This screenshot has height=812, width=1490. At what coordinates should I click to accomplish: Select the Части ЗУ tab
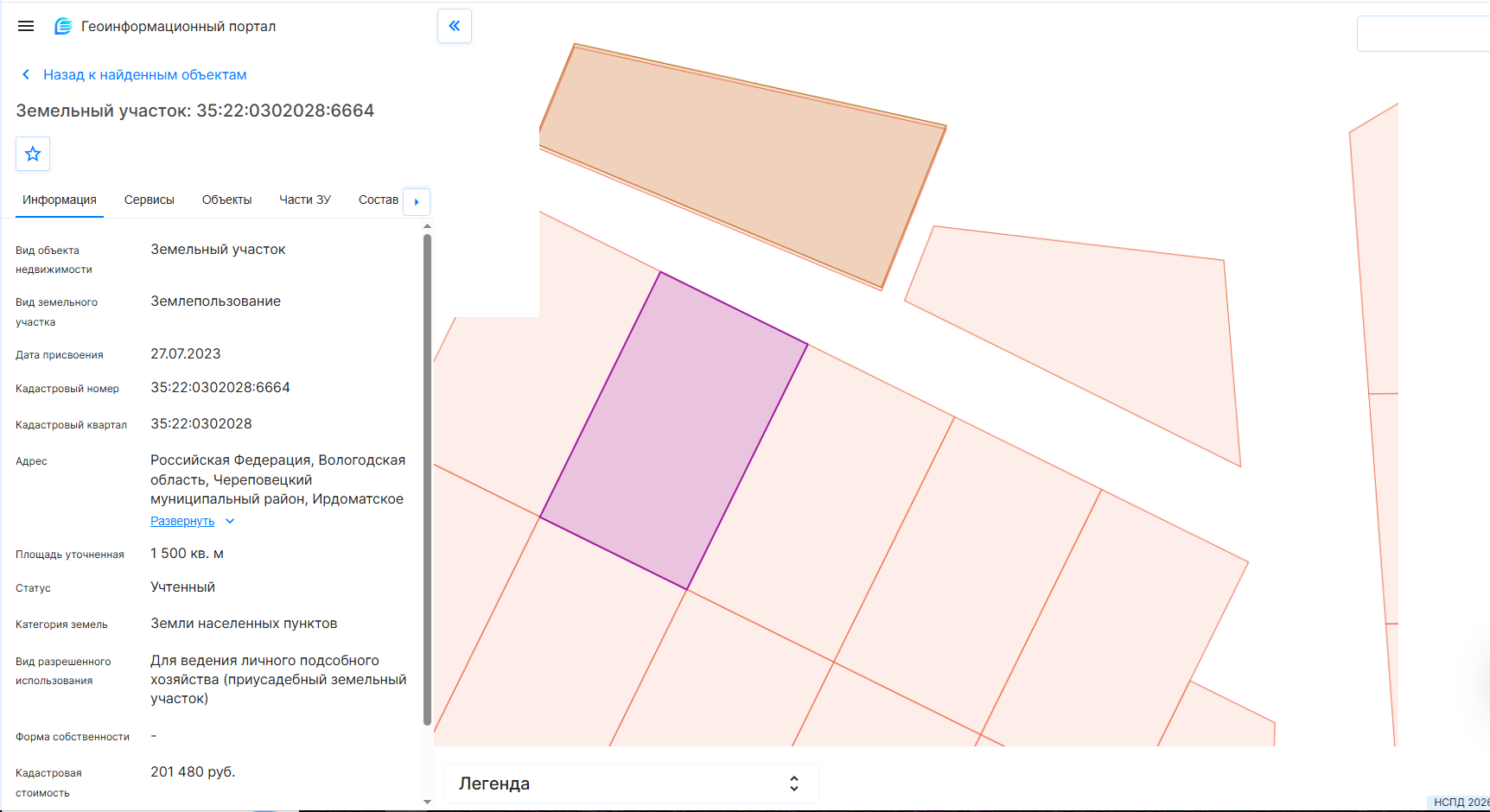(x=305, y=200)
